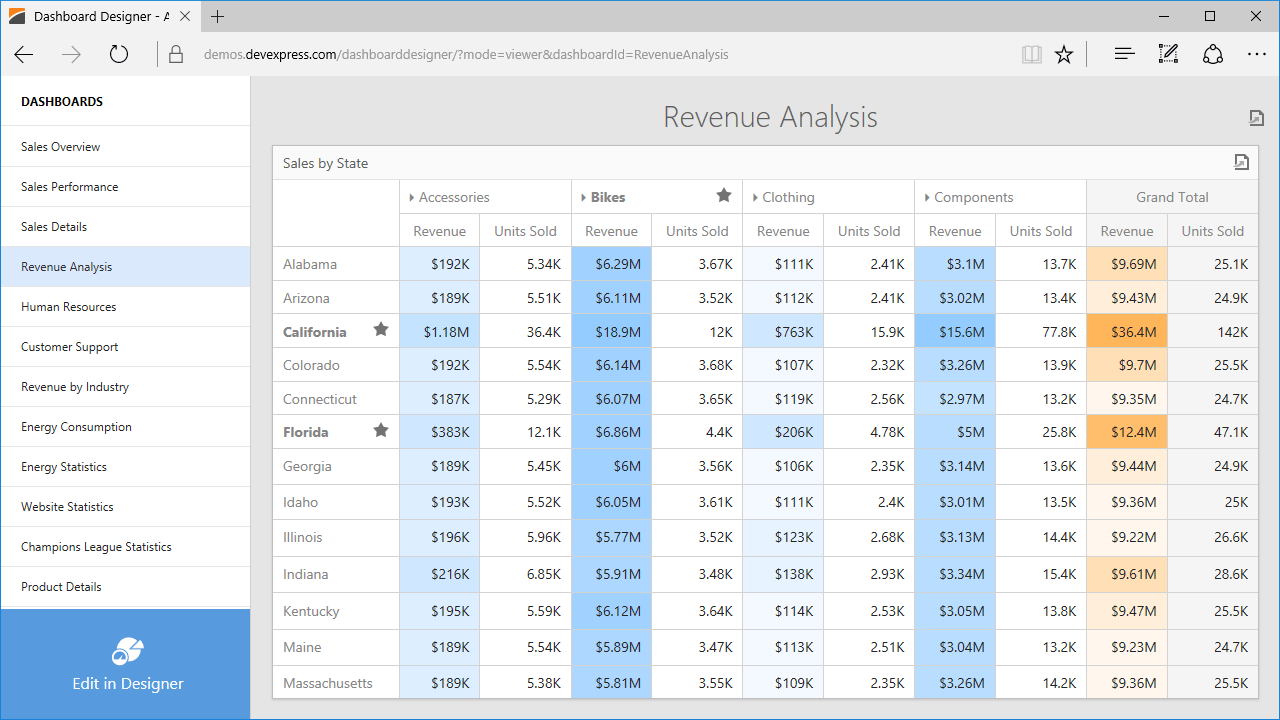Click the star icon next to Florida
The height and width of the screenshot is (720, 1280).
coord(381,431)
